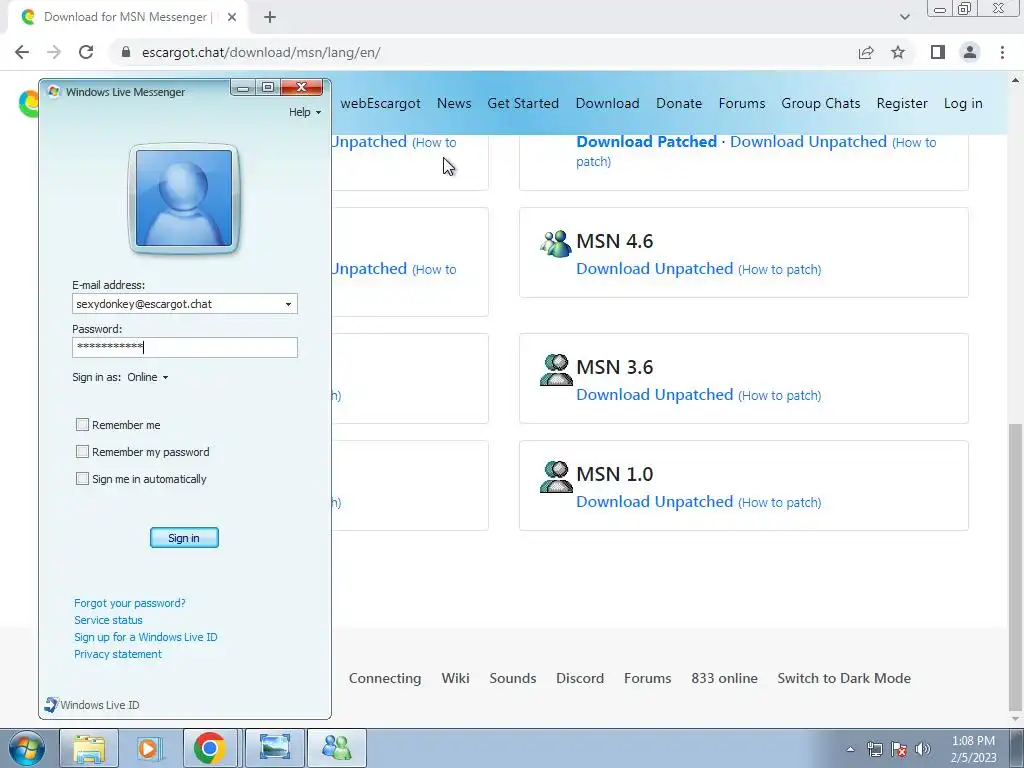
Task: Open the share page icon in address bar
Action: (866, 52)
